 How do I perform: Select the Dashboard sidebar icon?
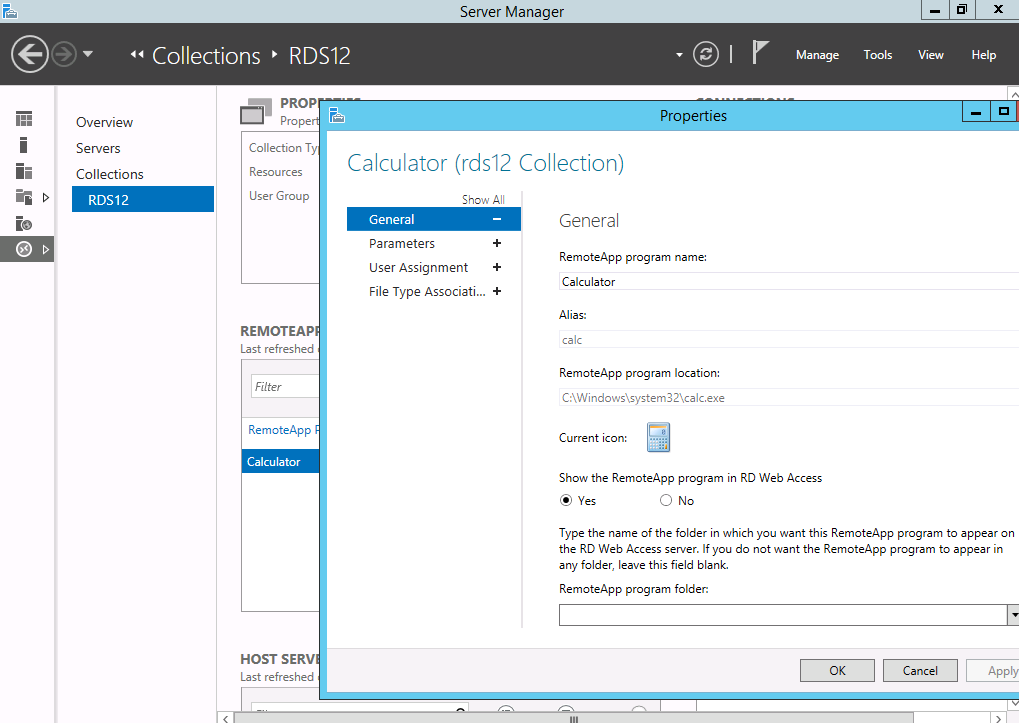pyautogui.click(x=24, y=118)
